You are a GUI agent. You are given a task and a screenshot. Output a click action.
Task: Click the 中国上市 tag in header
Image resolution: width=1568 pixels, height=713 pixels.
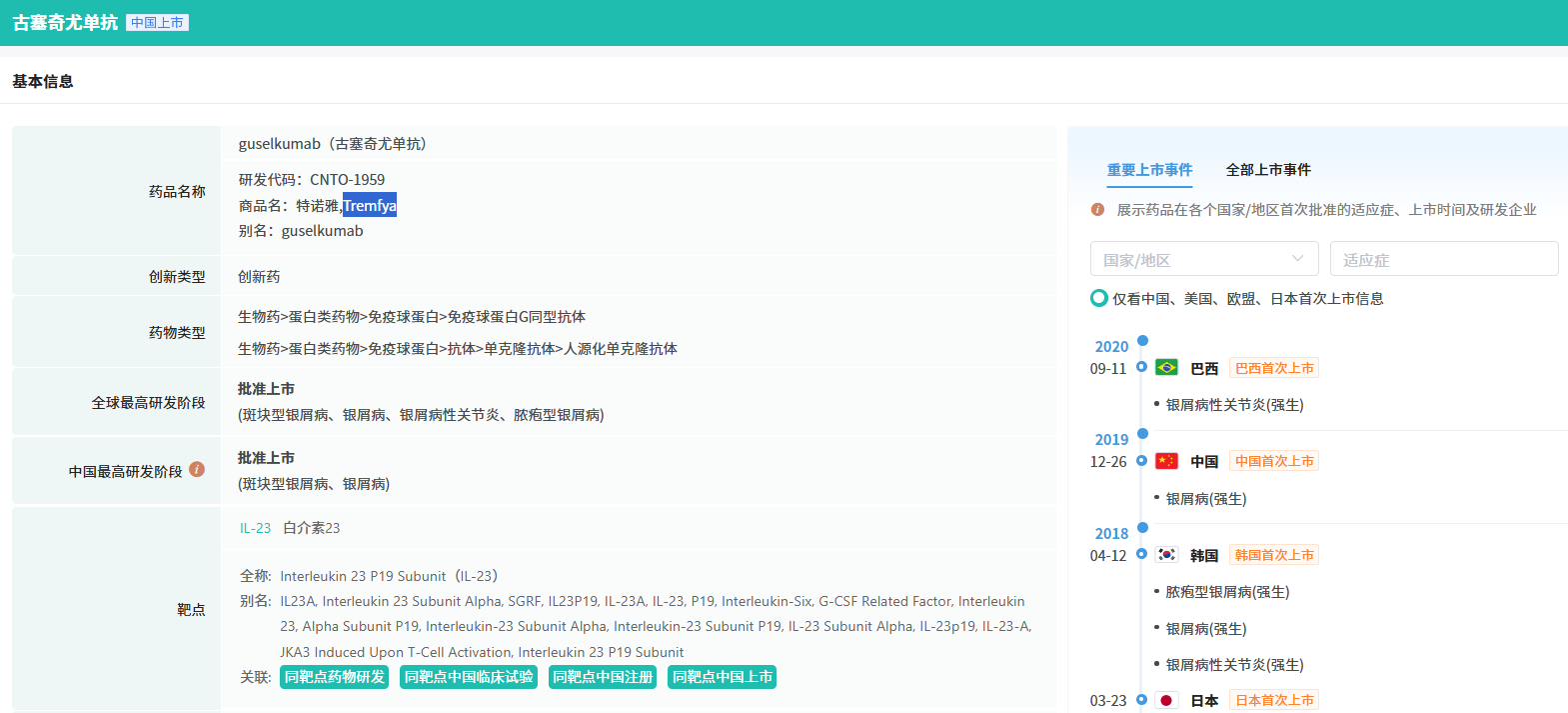tap(157, 23)
